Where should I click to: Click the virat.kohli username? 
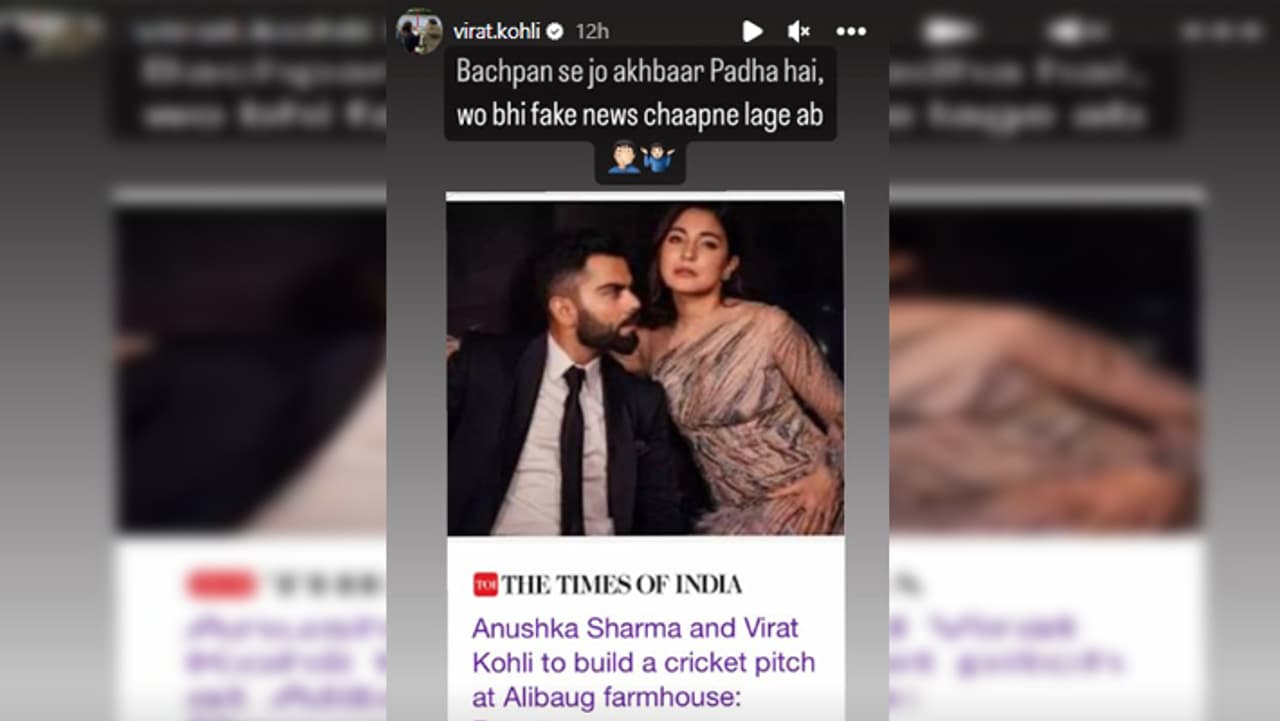click(496, 32)
